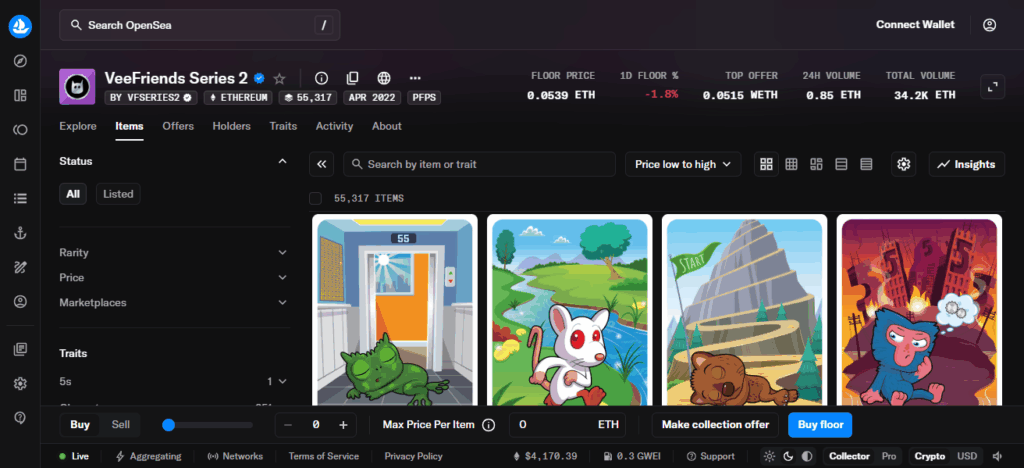Image resolution: width=1024 pixels, height=468 pixels.
Task: Show Max Price Per Item info tooltip
Action: click(488, 425)
